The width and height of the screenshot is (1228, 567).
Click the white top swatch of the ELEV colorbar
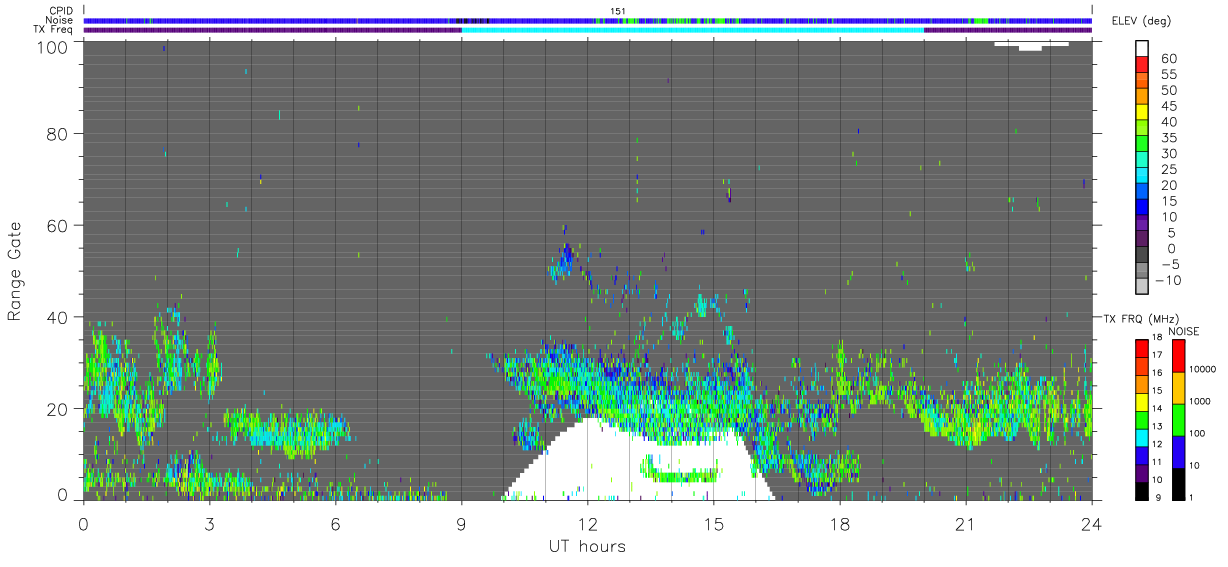tap(1142, 49)
